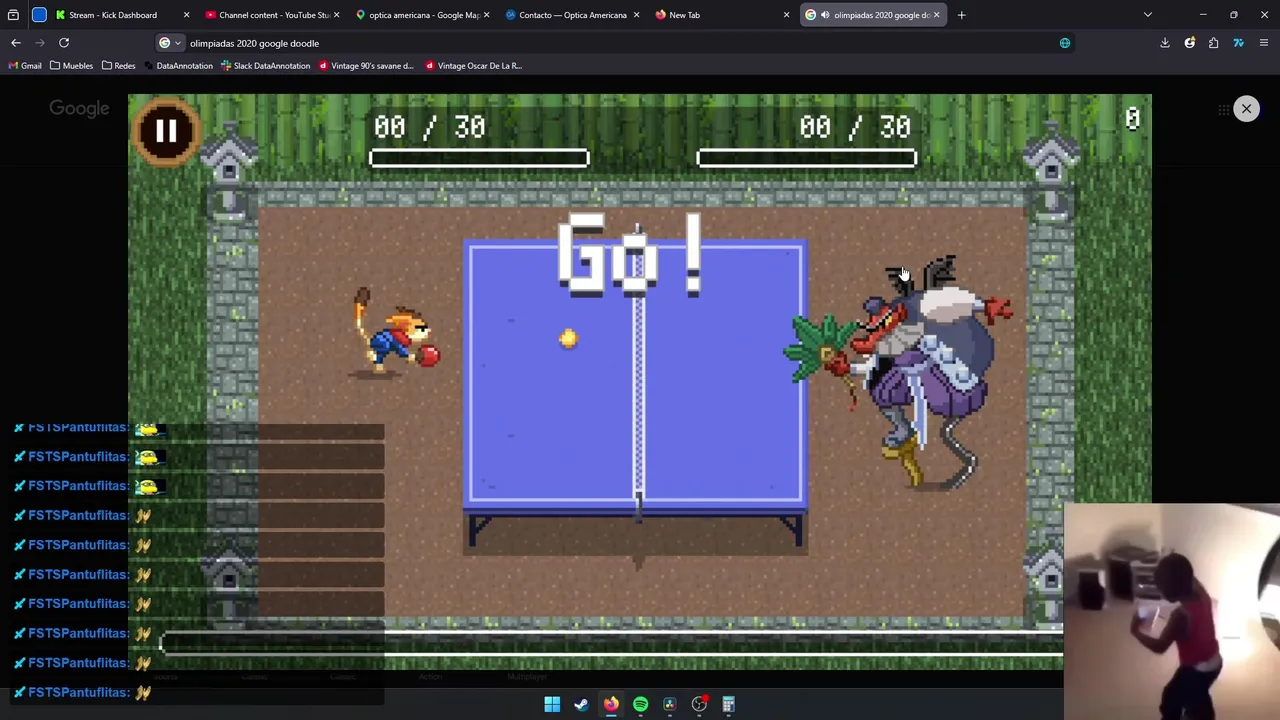Close the Google doodle game overlay
This screenshot has width=1280, height=720.
(x=1246, y=108)
